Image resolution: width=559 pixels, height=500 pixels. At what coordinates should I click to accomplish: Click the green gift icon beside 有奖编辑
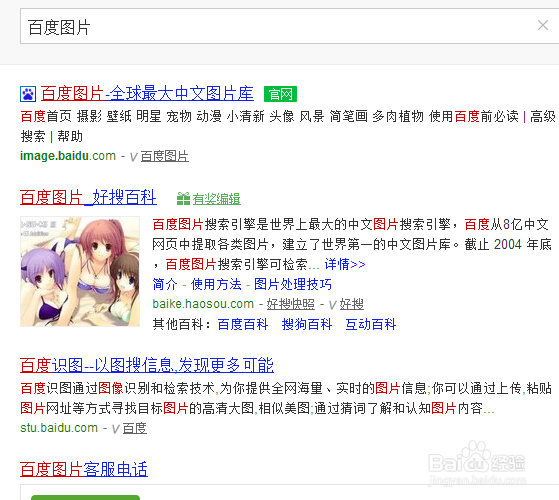[184, 199]
